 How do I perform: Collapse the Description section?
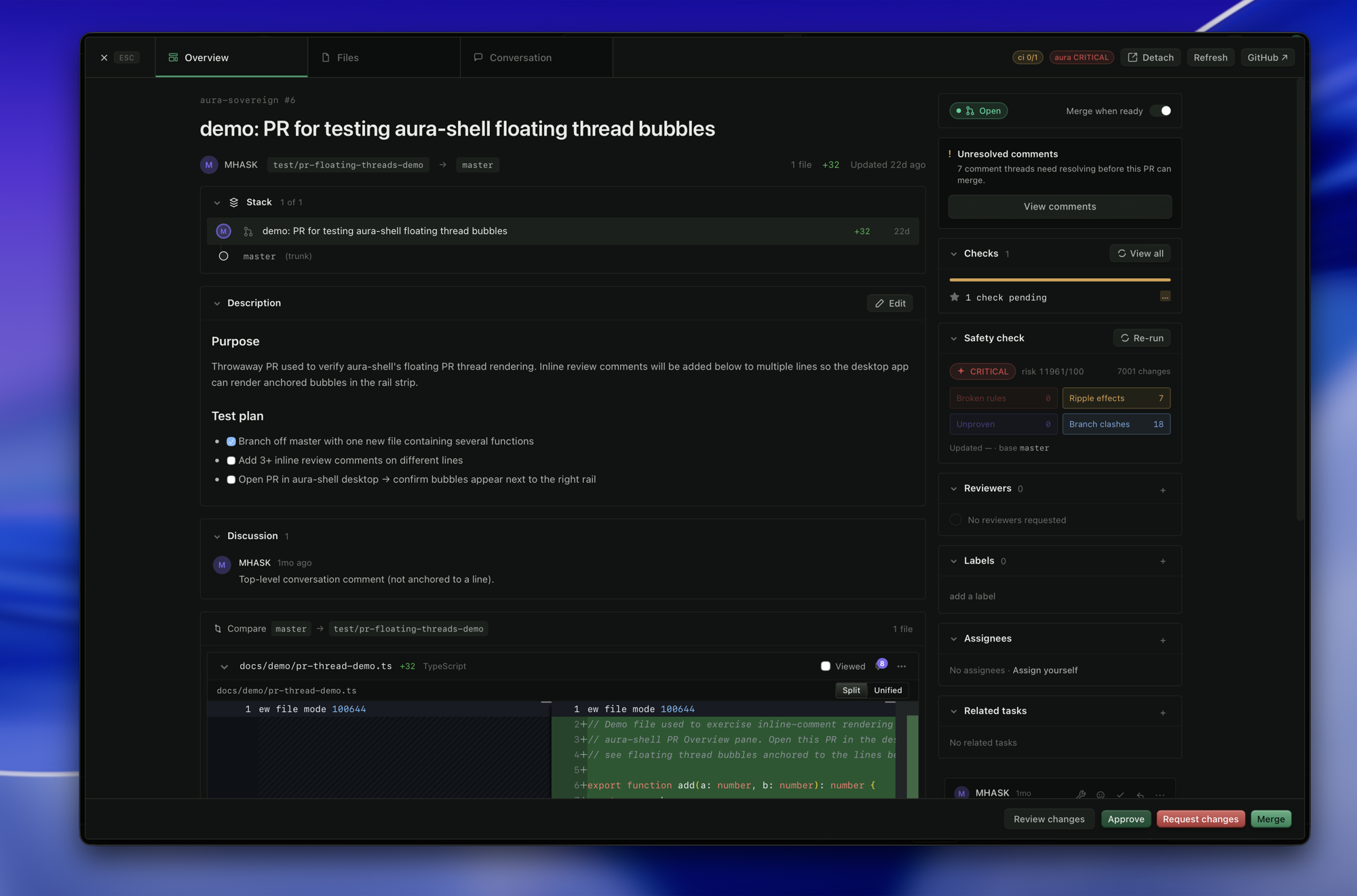(x=217, y=303)
